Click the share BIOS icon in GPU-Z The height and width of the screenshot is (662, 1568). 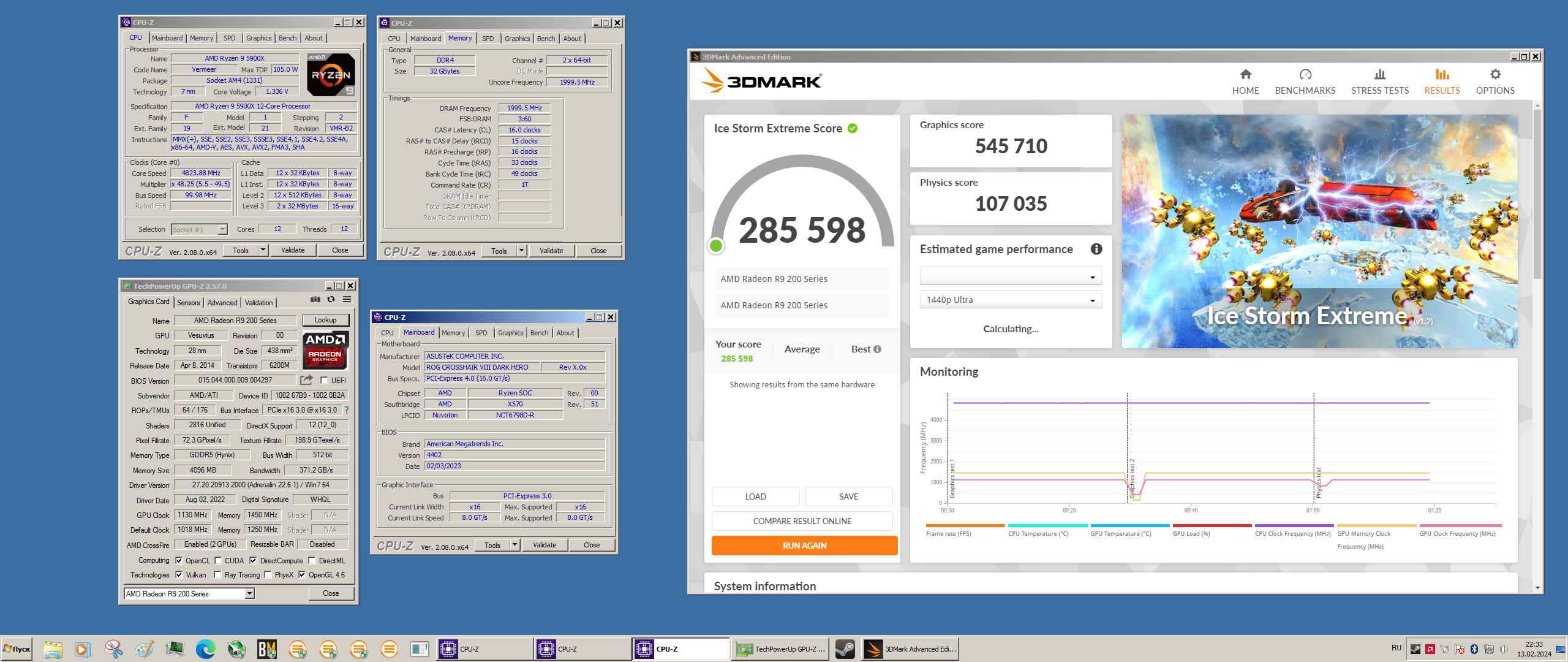pos(307,380)
